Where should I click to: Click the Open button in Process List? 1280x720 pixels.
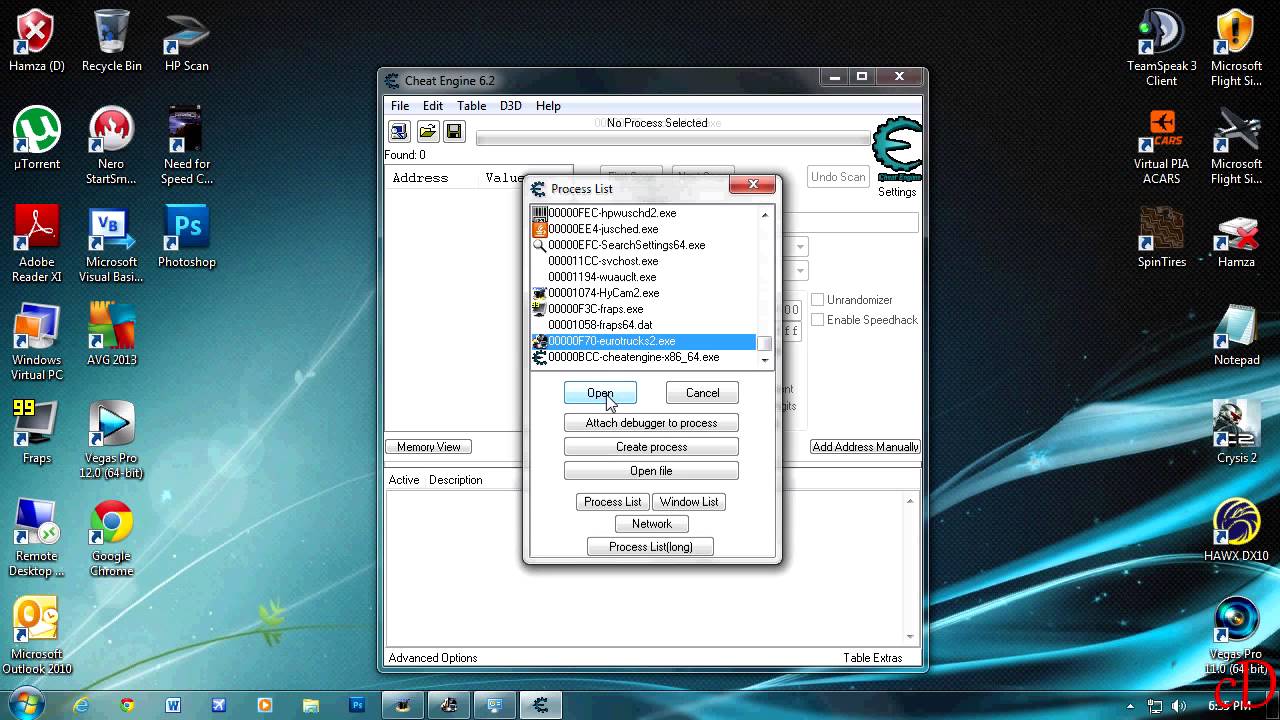pos(600,393)
